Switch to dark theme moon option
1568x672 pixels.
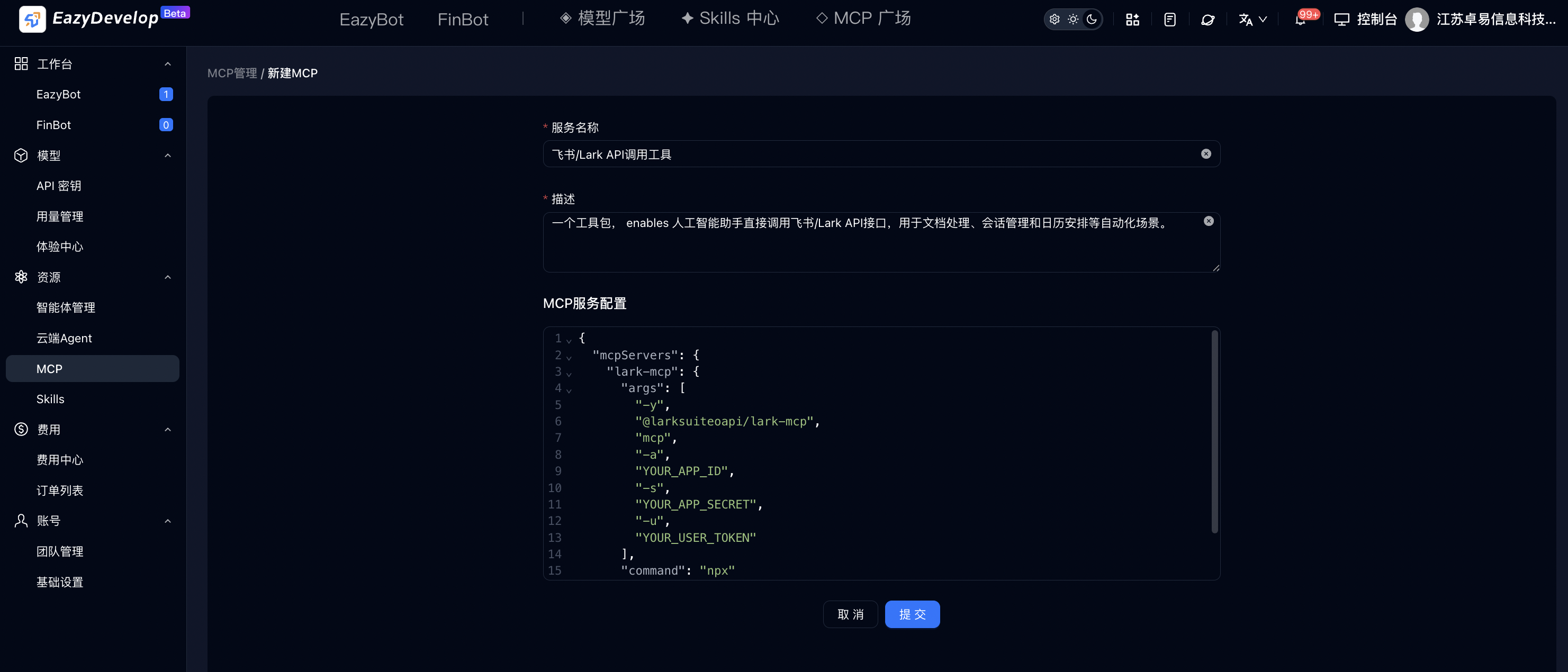click(x=1092, y=20)
